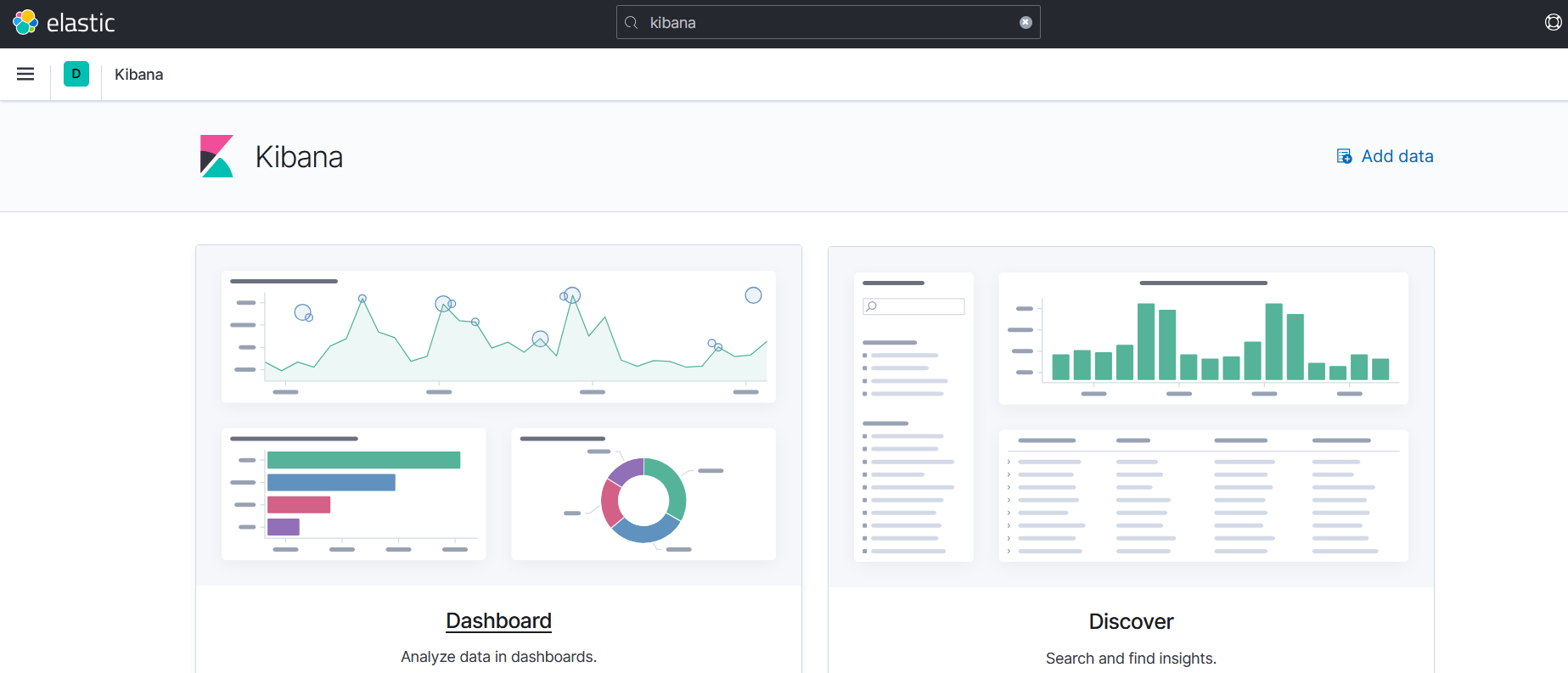
Task: Click the Dashboard preview illustration
Action: [x=498, y=415]
